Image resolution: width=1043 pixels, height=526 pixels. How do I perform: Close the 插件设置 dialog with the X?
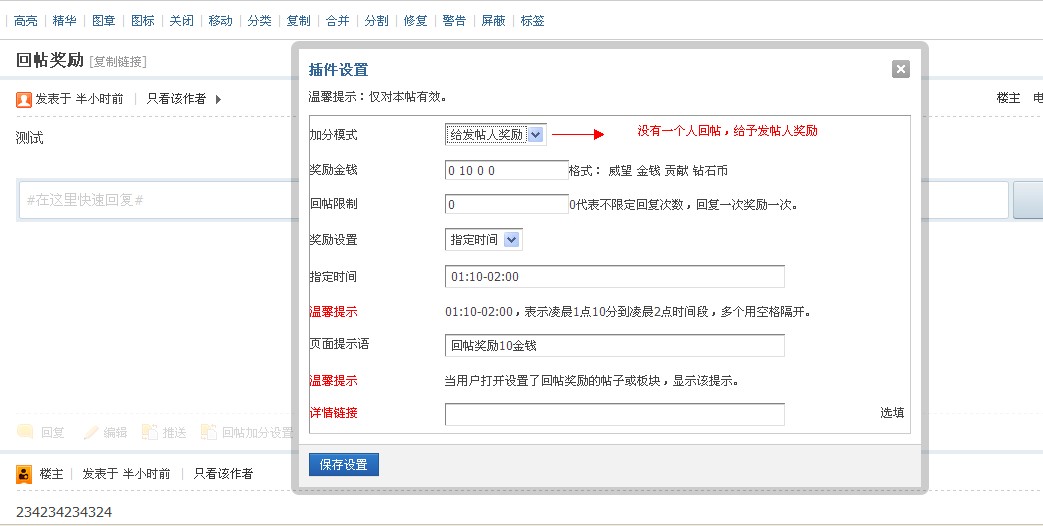pos(901,69)
